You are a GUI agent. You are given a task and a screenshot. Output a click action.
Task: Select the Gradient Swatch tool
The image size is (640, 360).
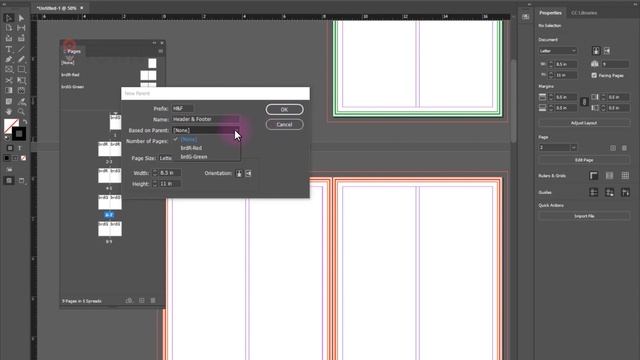pyautogui.click(x=9, y=91)
